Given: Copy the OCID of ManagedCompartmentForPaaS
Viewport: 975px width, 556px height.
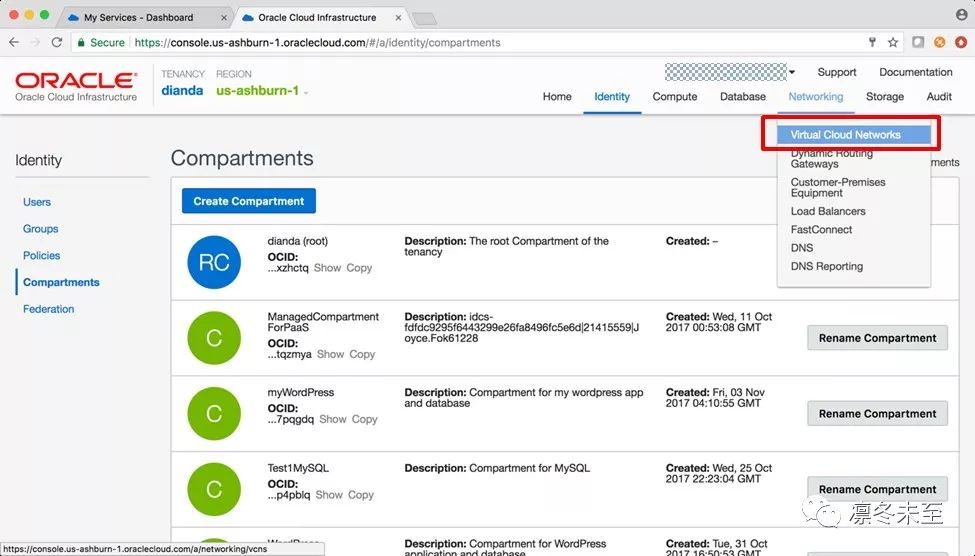Looking at the screenshot, I should click(x=362, y=354).
